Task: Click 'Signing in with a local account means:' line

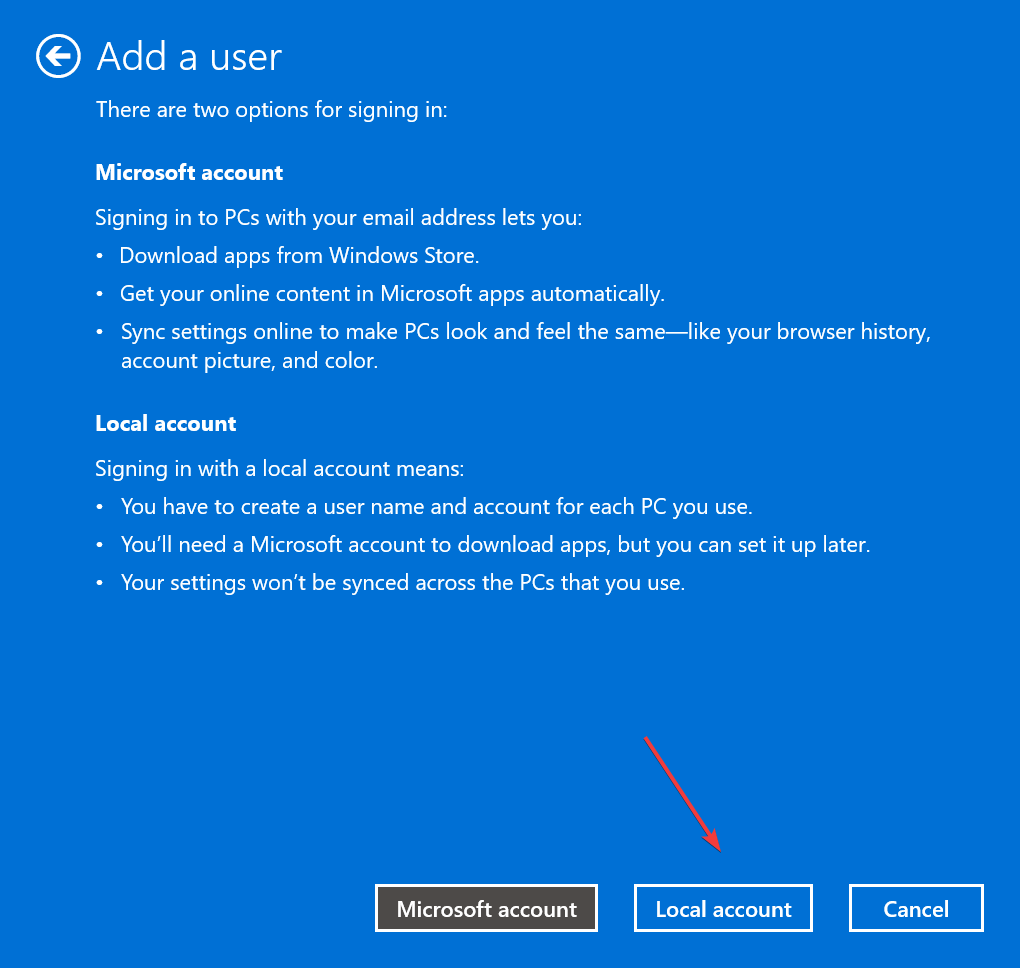Action: (280, 468)
